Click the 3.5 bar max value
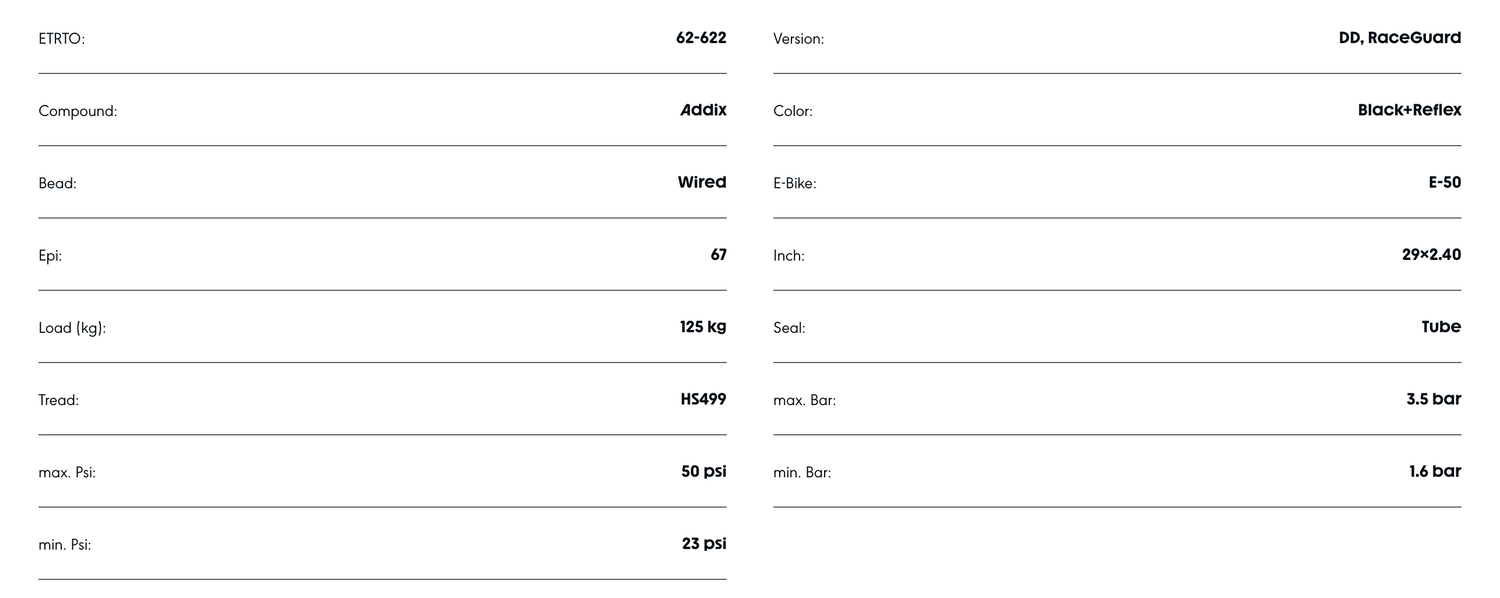This screenshot has width=1500, height=598. [x=1433, y=399]
